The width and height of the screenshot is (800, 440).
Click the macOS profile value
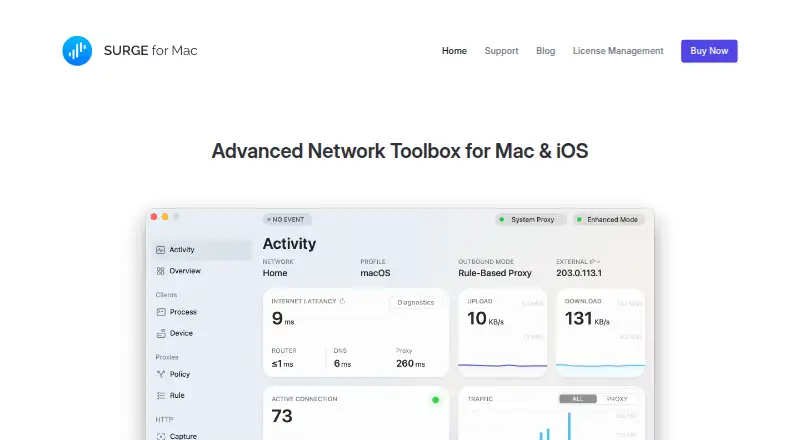pos(375,273)
